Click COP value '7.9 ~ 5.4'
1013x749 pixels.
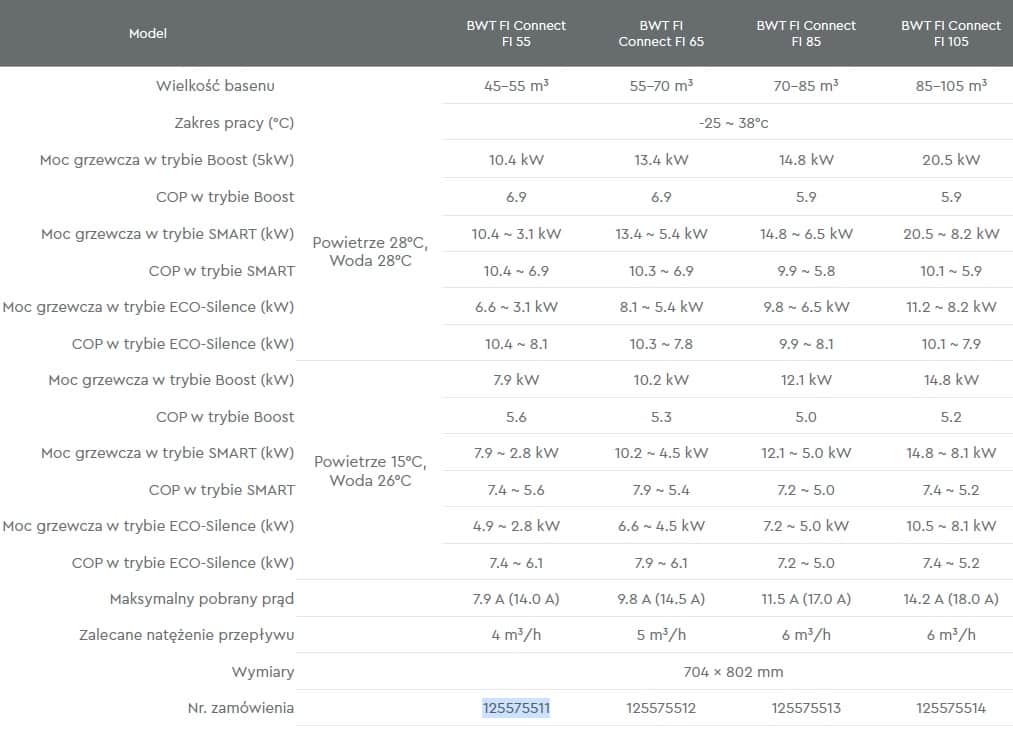pos(661,490)
